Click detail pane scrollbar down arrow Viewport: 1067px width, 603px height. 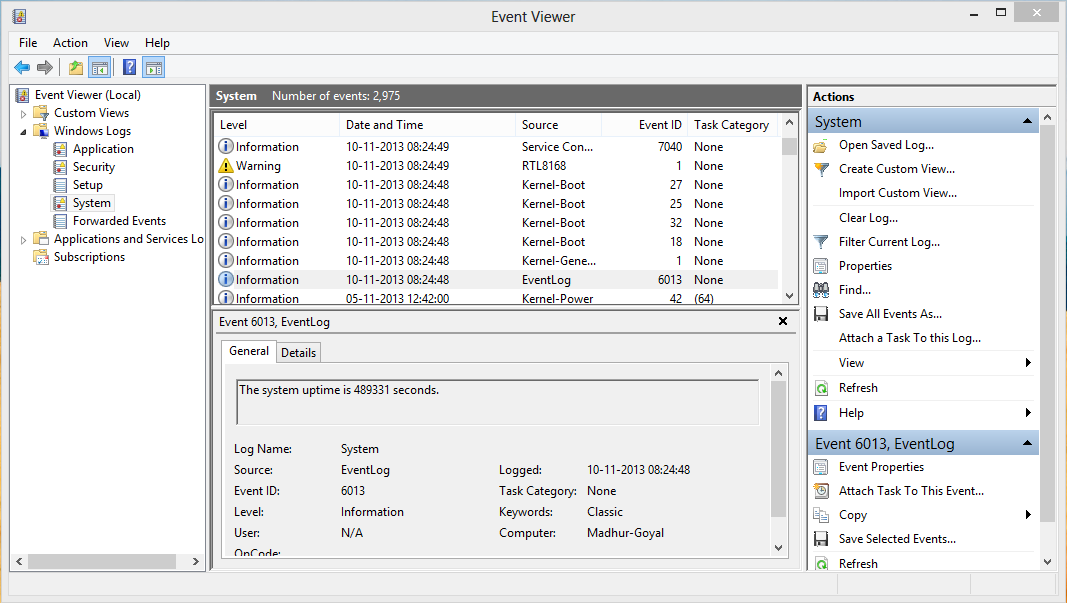(x=778, y=548)
